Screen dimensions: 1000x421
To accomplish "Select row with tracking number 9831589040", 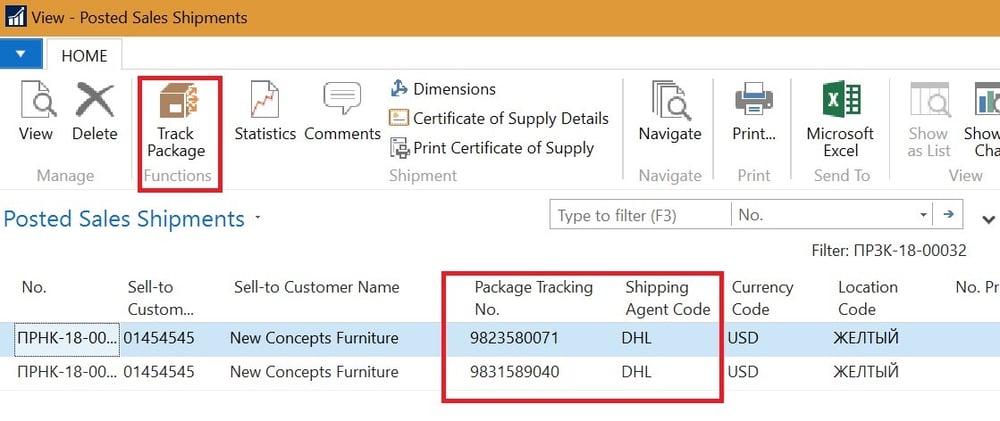I will click(514, 372).
